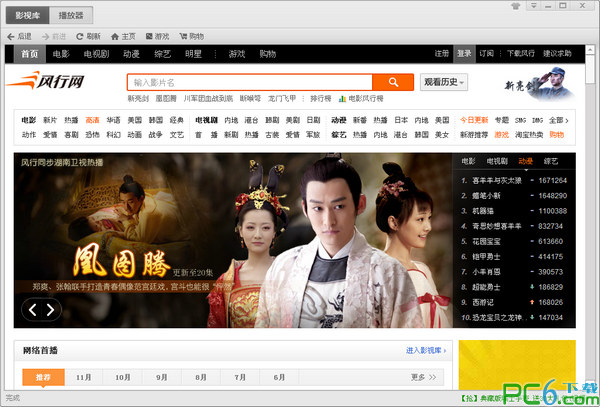The height and width of the screenshot is (407, 600).
Task: Click the 淘宝热卖 link
Action: point(529,135)
